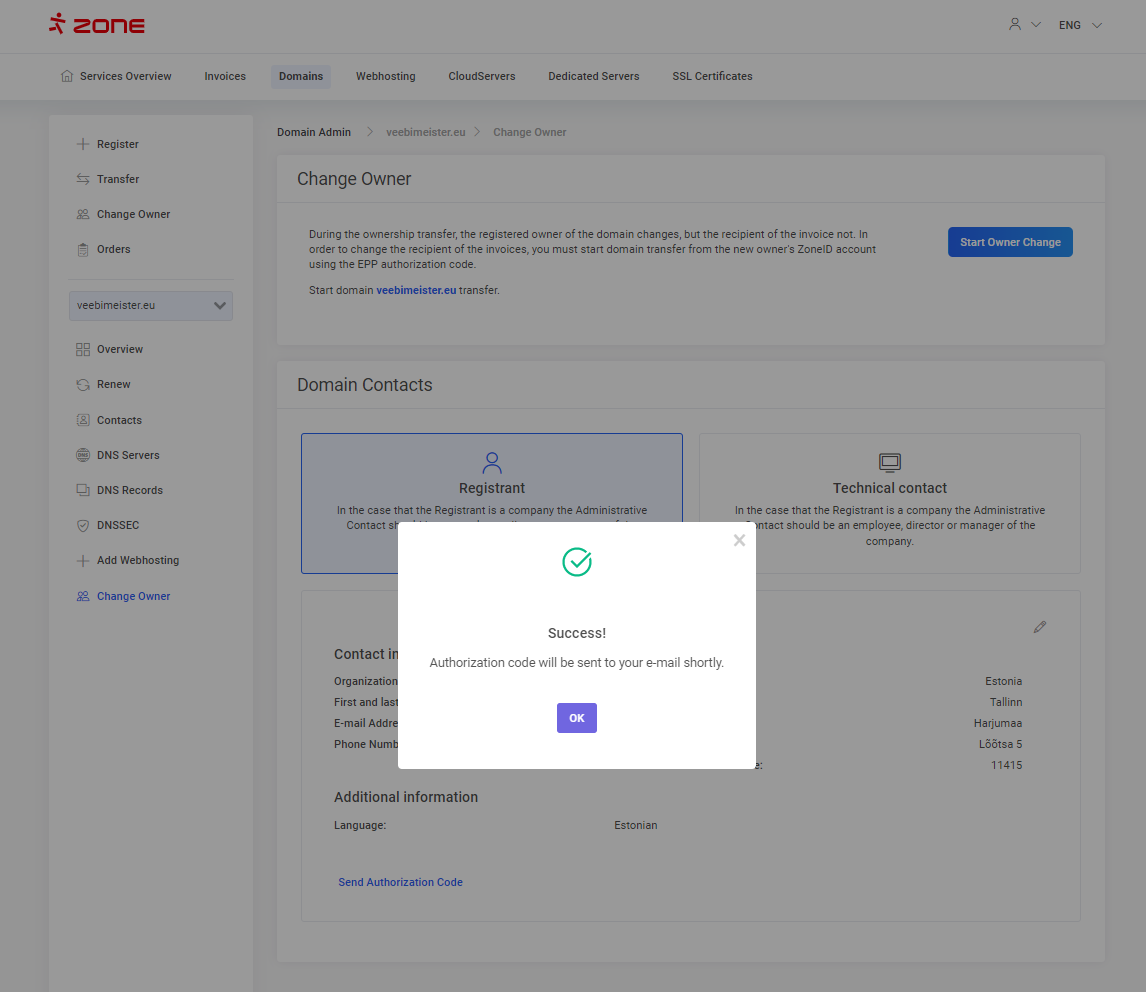1146x992 pixels.
Task: Click the Renew sidebar icon
Action: [83, 385]
